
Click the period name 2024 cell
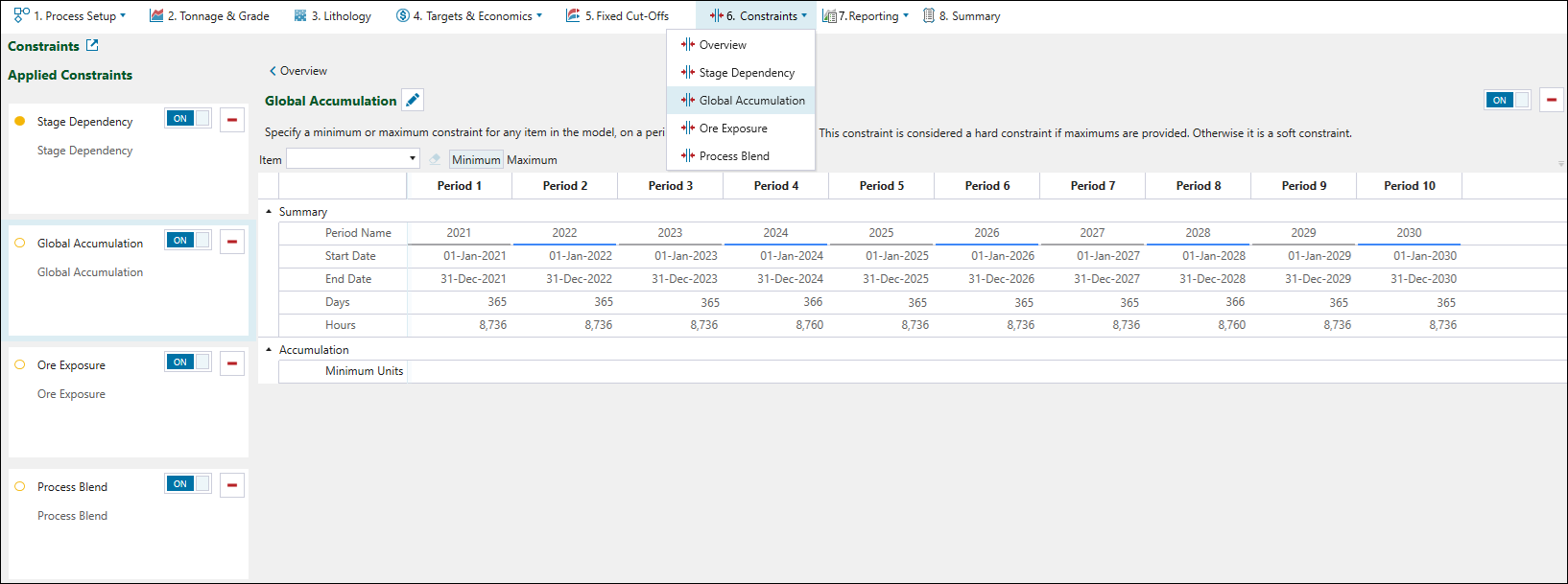pyautogui.click(x=775, y=233)
